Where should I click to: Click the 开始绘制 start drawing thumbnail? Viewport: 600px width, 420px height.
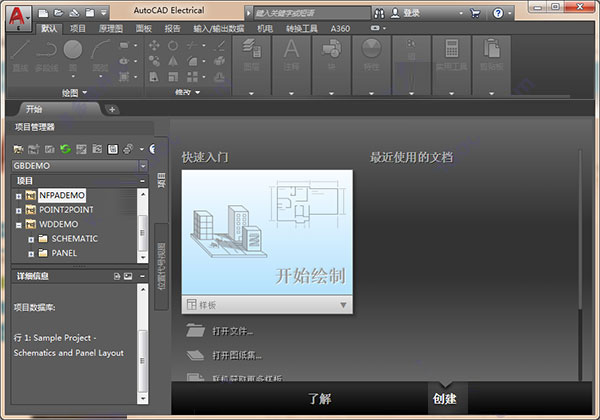[267, 232]
